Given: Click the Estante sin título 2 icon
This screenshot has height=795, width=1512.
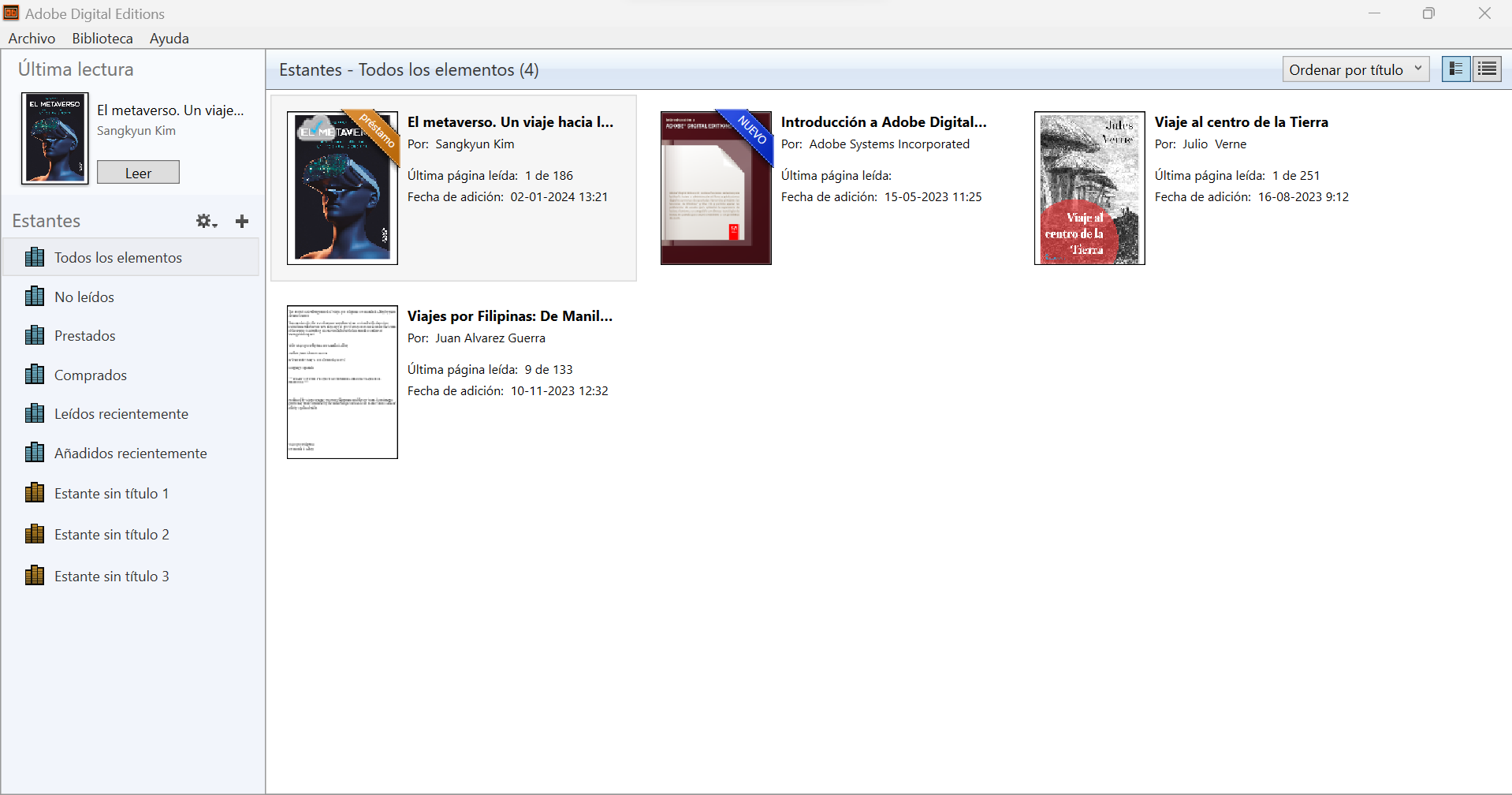Looking at the screenshot, I should tap(35, 534).
